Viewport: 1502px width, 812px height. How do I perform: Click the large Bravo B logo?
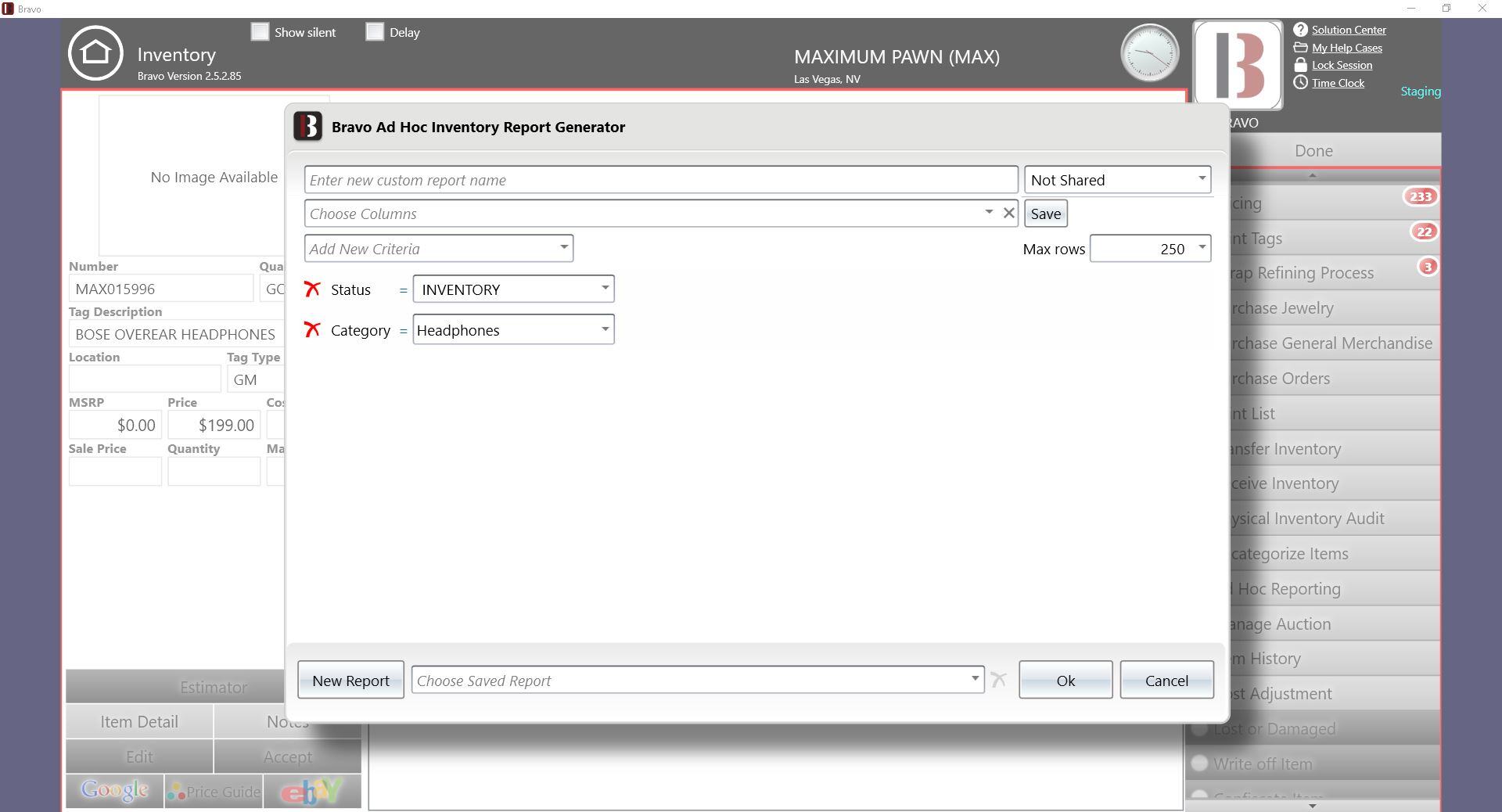(1238, 65)
